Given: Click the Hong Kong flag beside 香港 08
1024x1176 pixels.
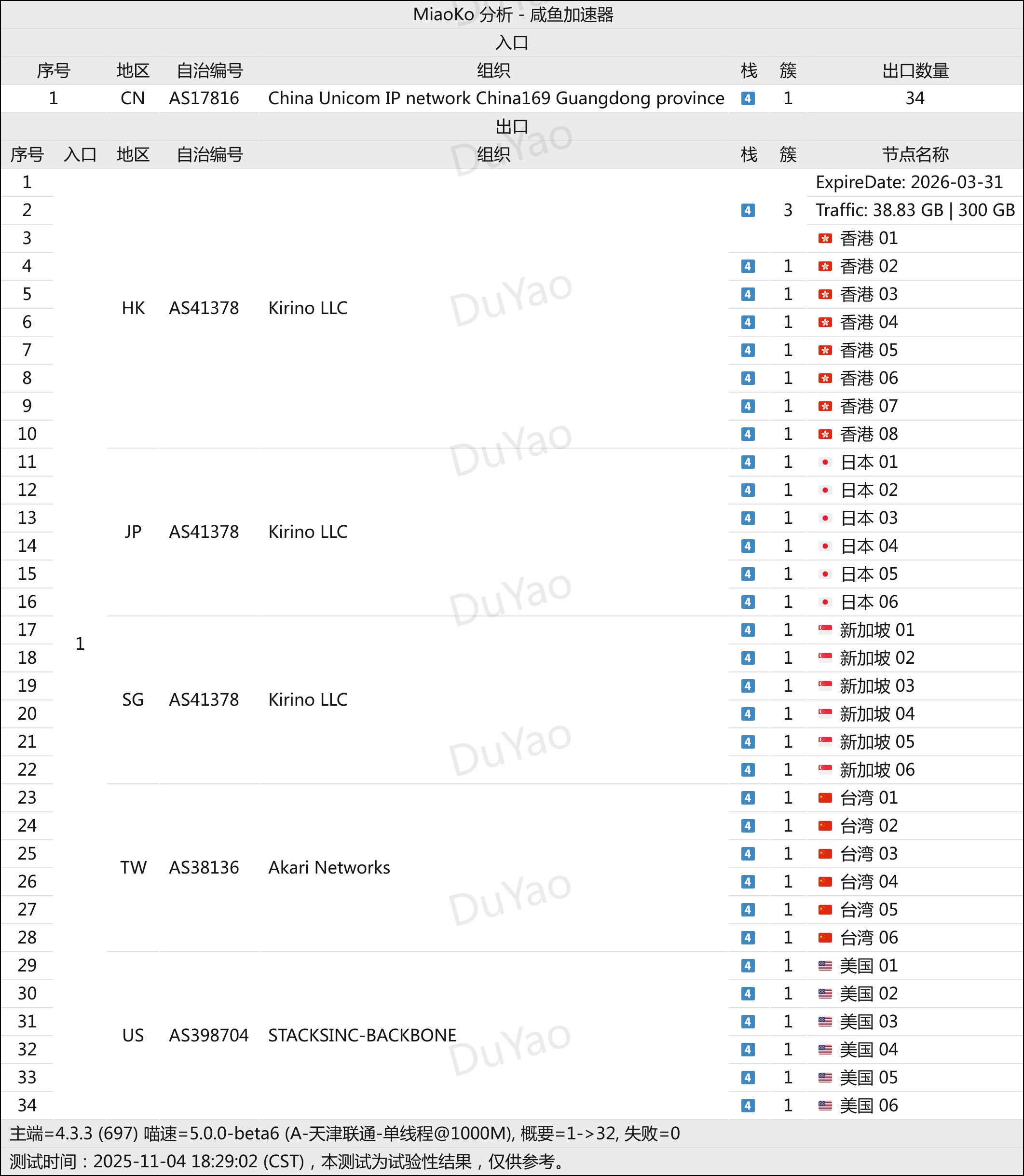Looking at the screenshot, I should click(x=825, y=434).
